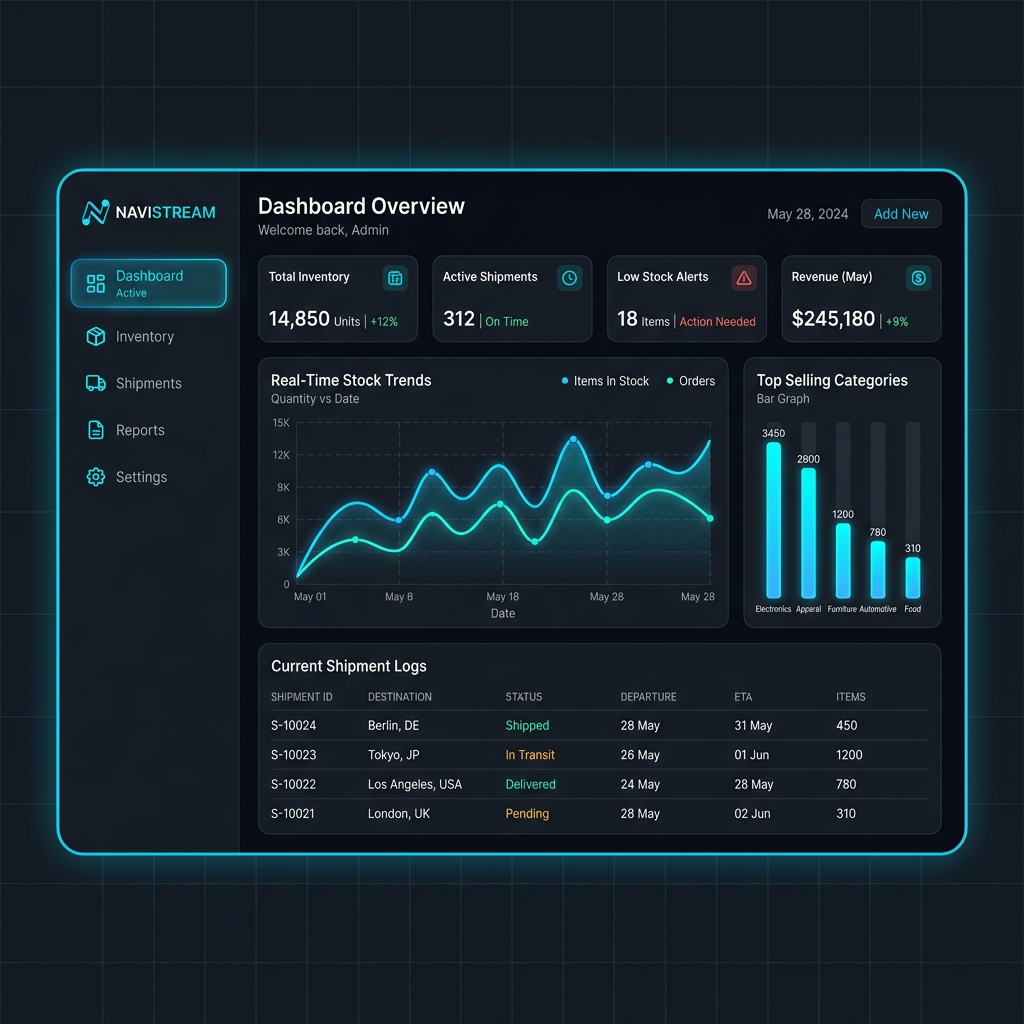Click the Pending status label

tap(527, 814)
